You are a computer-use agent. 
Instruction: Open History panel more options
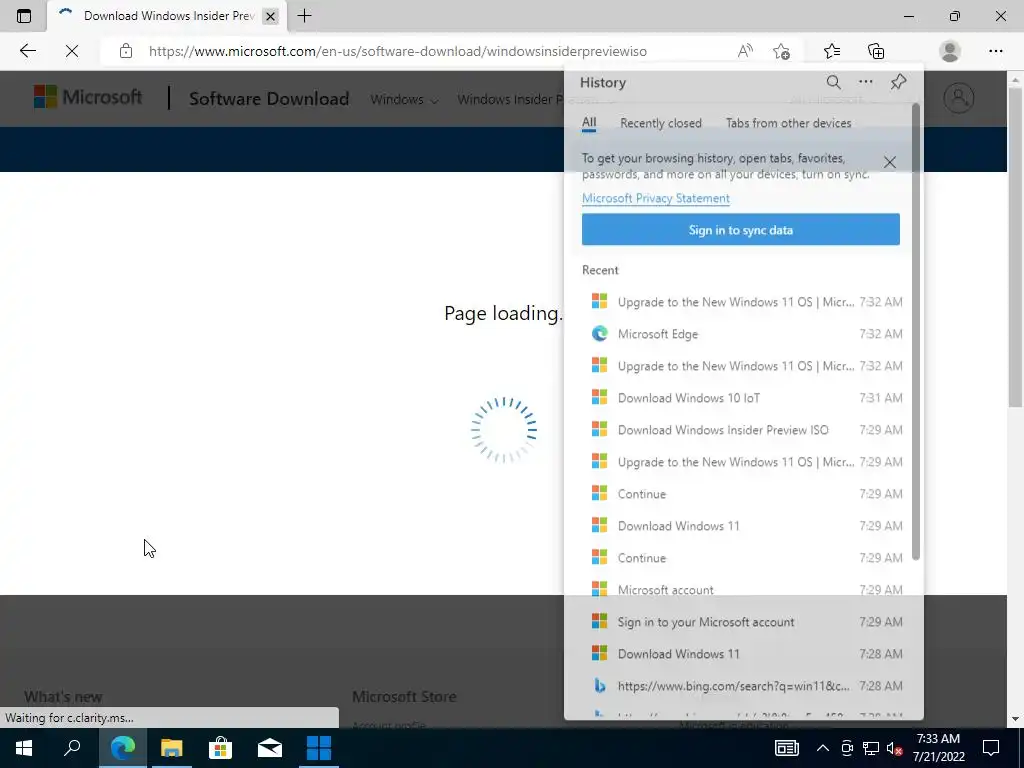click(x=866, y=82)
